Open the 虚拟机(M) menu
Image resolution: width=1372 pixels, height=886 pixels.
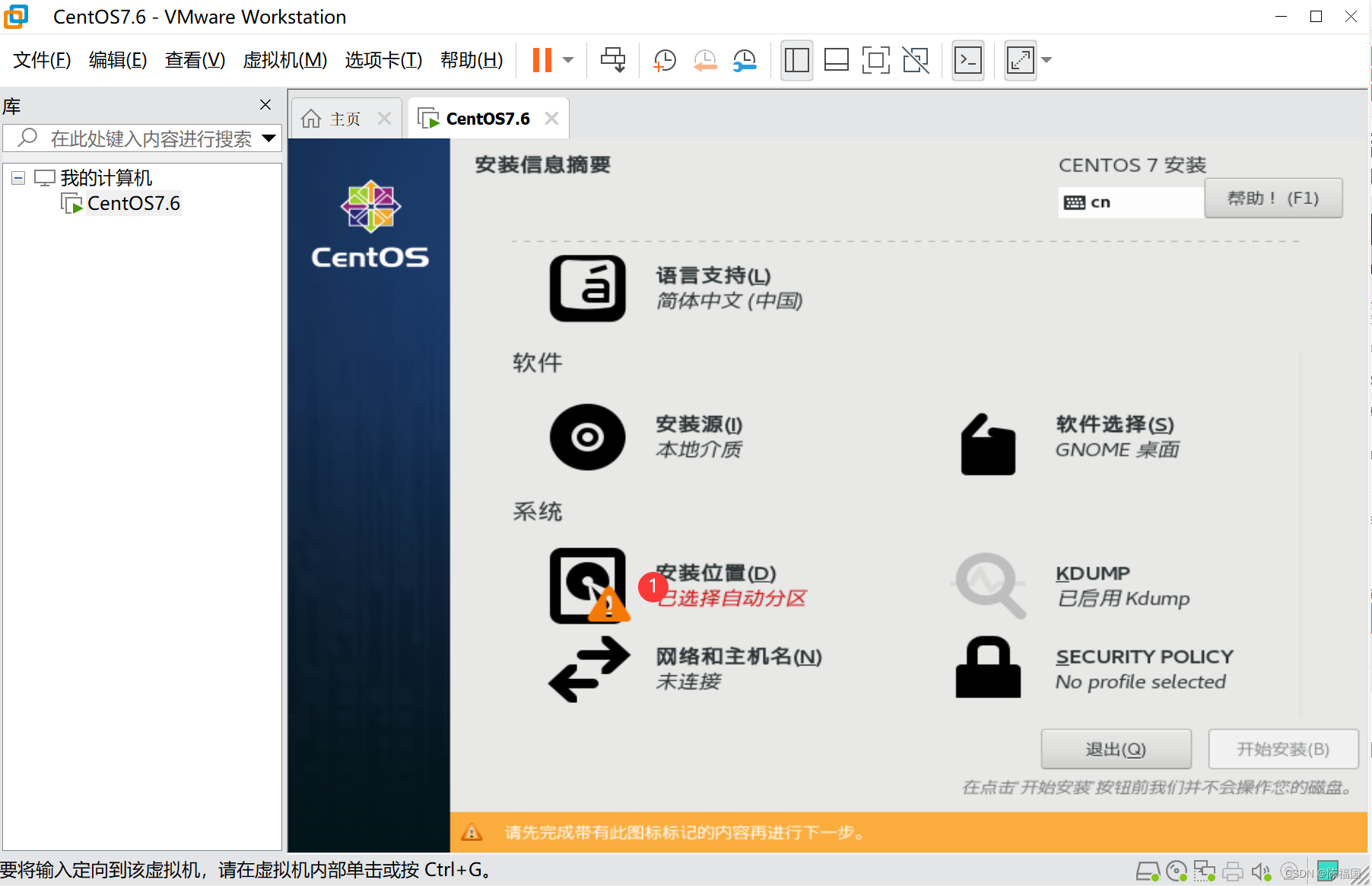coord(284,60)
